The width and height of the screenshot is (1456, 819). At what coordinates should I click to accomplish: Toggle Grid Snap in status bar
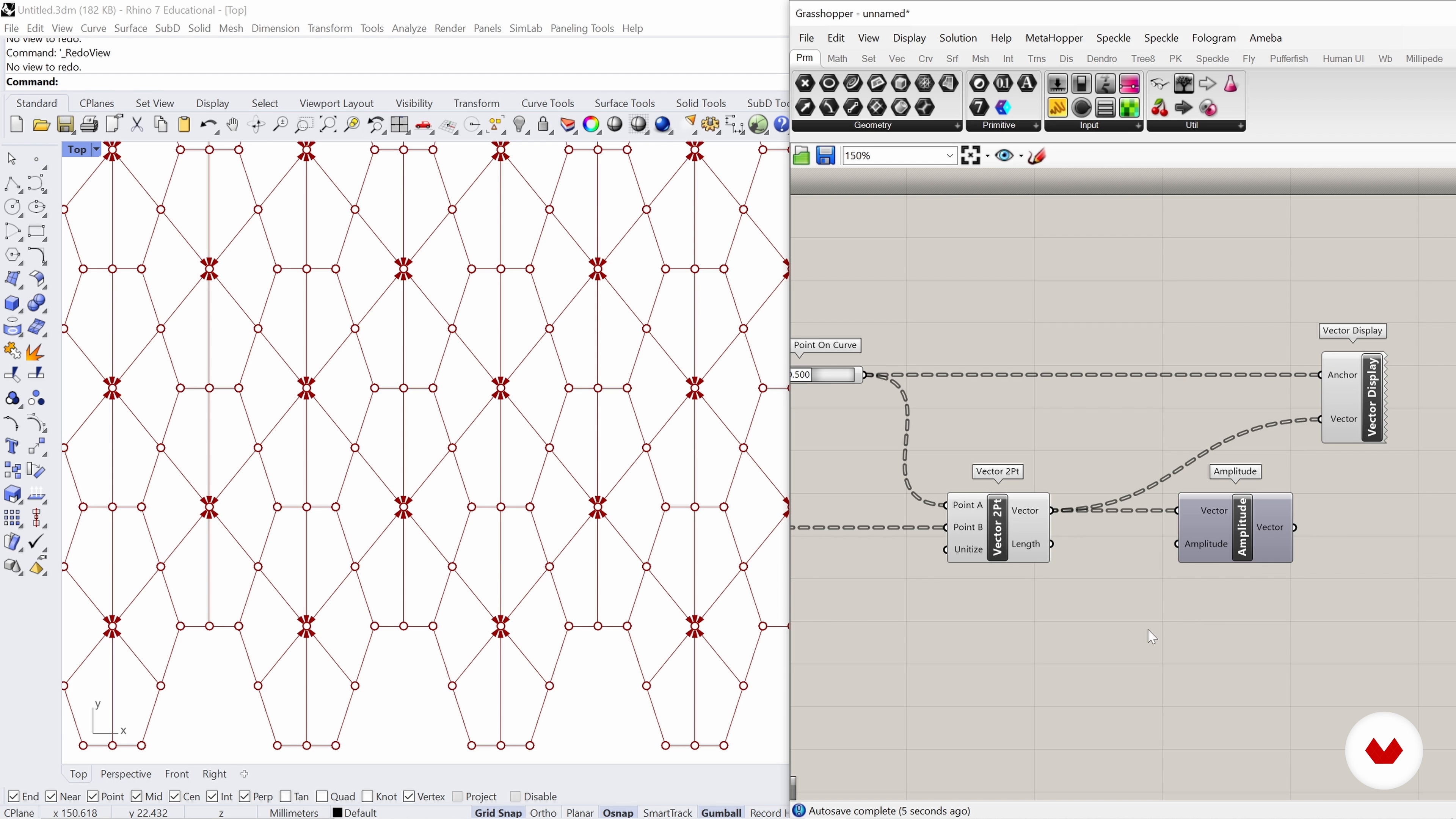tap(498, 813)
